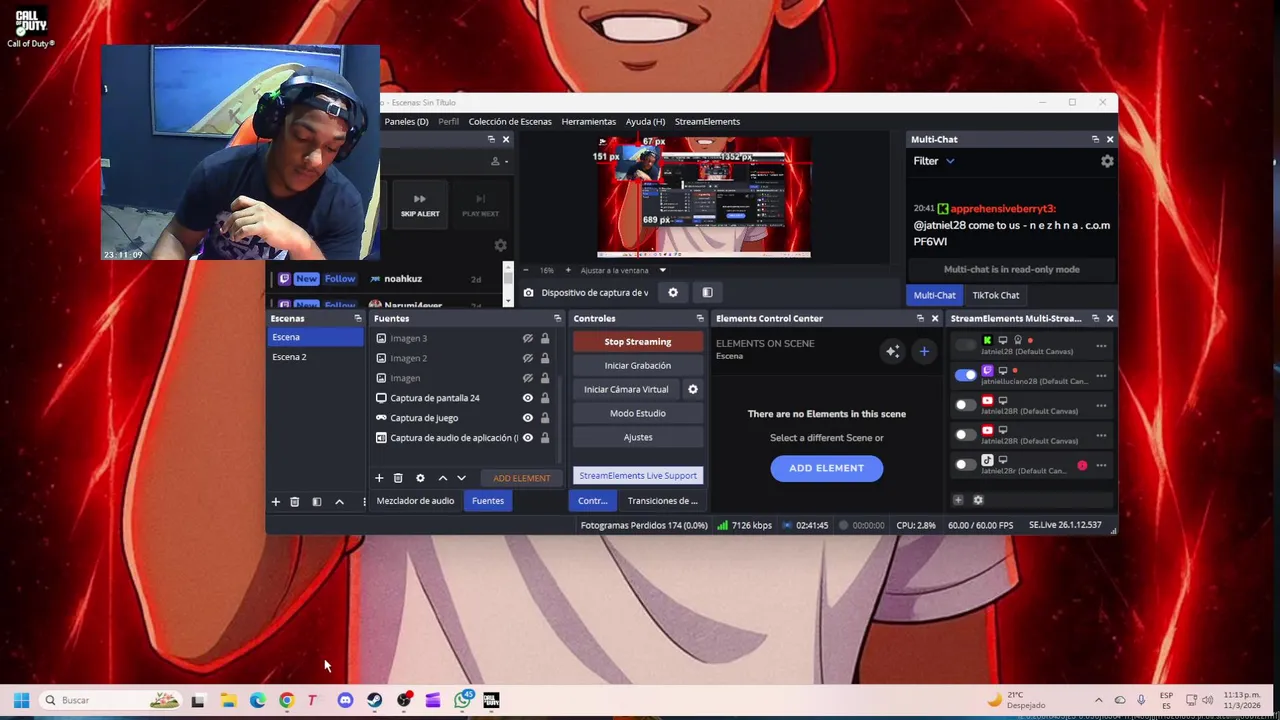This screenshot has height=720, width=1280.
Task: Click the preview zoom in plus
Action: 568,270
